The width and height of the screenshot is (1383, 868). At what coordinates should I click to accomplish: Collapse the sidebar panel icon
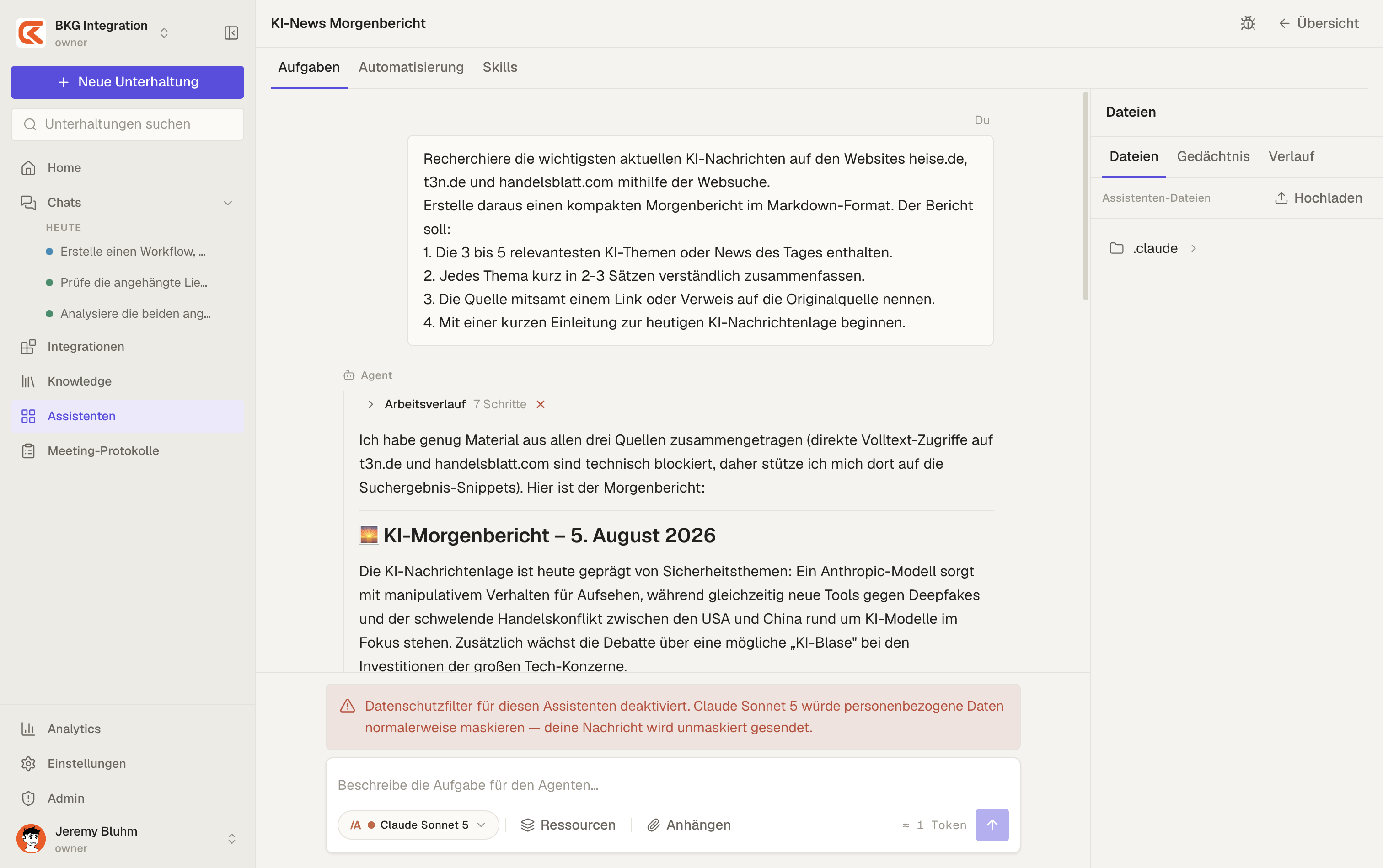tap(231, 33)
